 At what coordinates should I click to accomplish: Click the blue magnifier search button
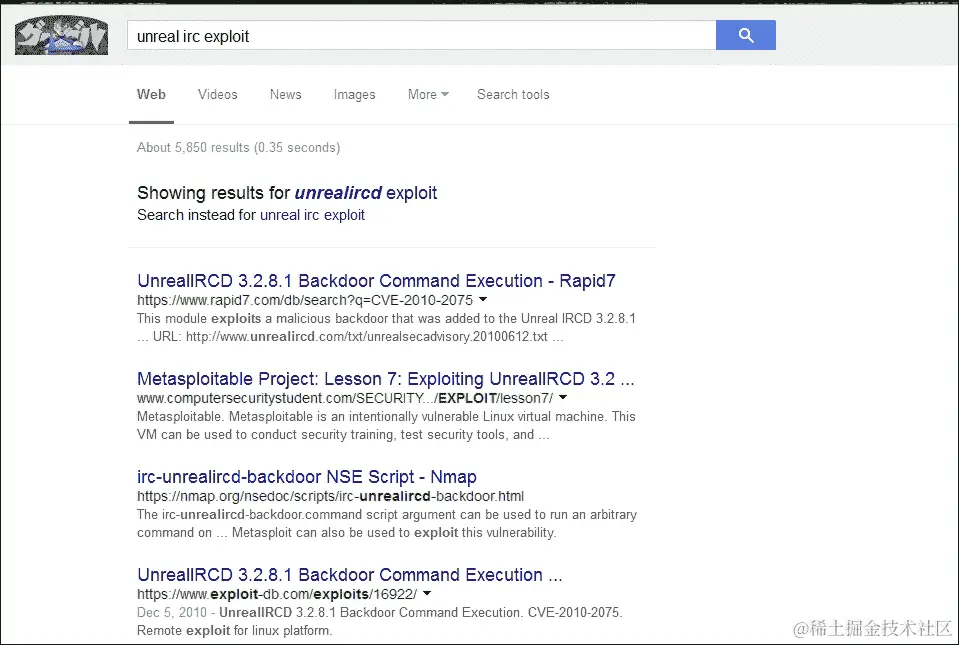pos(746,35)
